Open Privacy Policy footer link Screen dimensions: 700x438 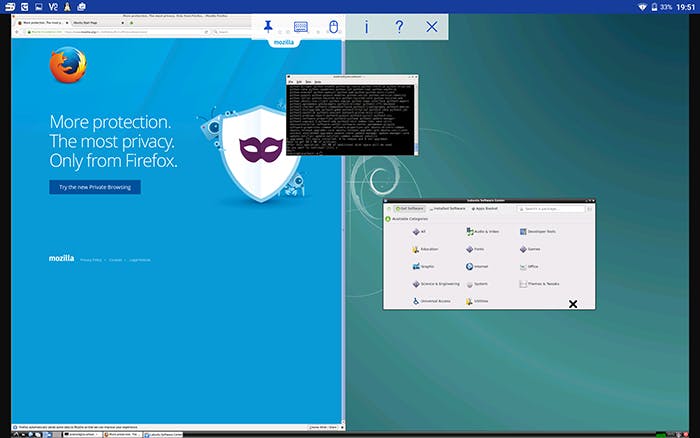tap(91, 260)
